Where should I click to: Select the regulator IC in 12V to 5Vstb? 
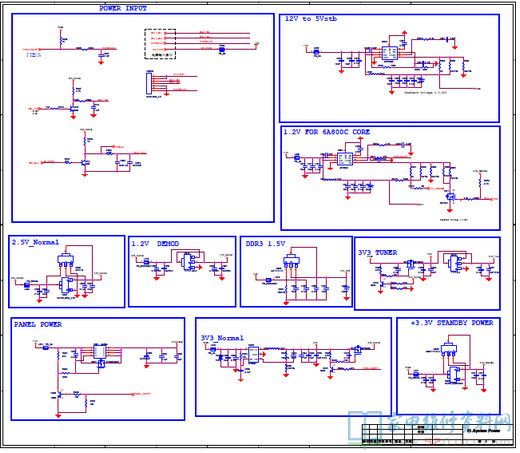point(389,53)
